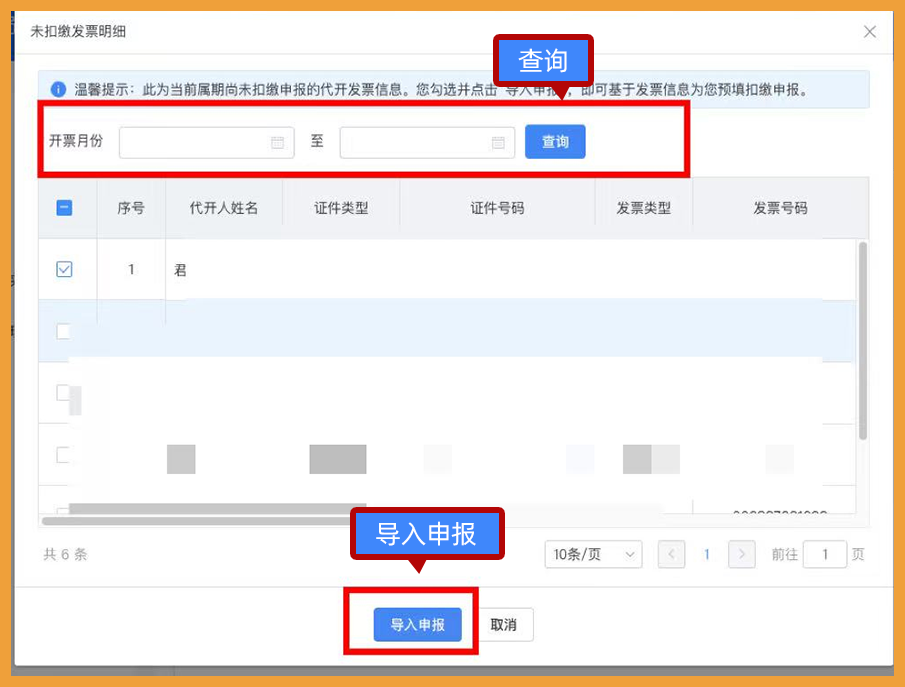Click the next page arrow in pagination
The width and height of the screenshot is (905, 687).
(741, 554)
